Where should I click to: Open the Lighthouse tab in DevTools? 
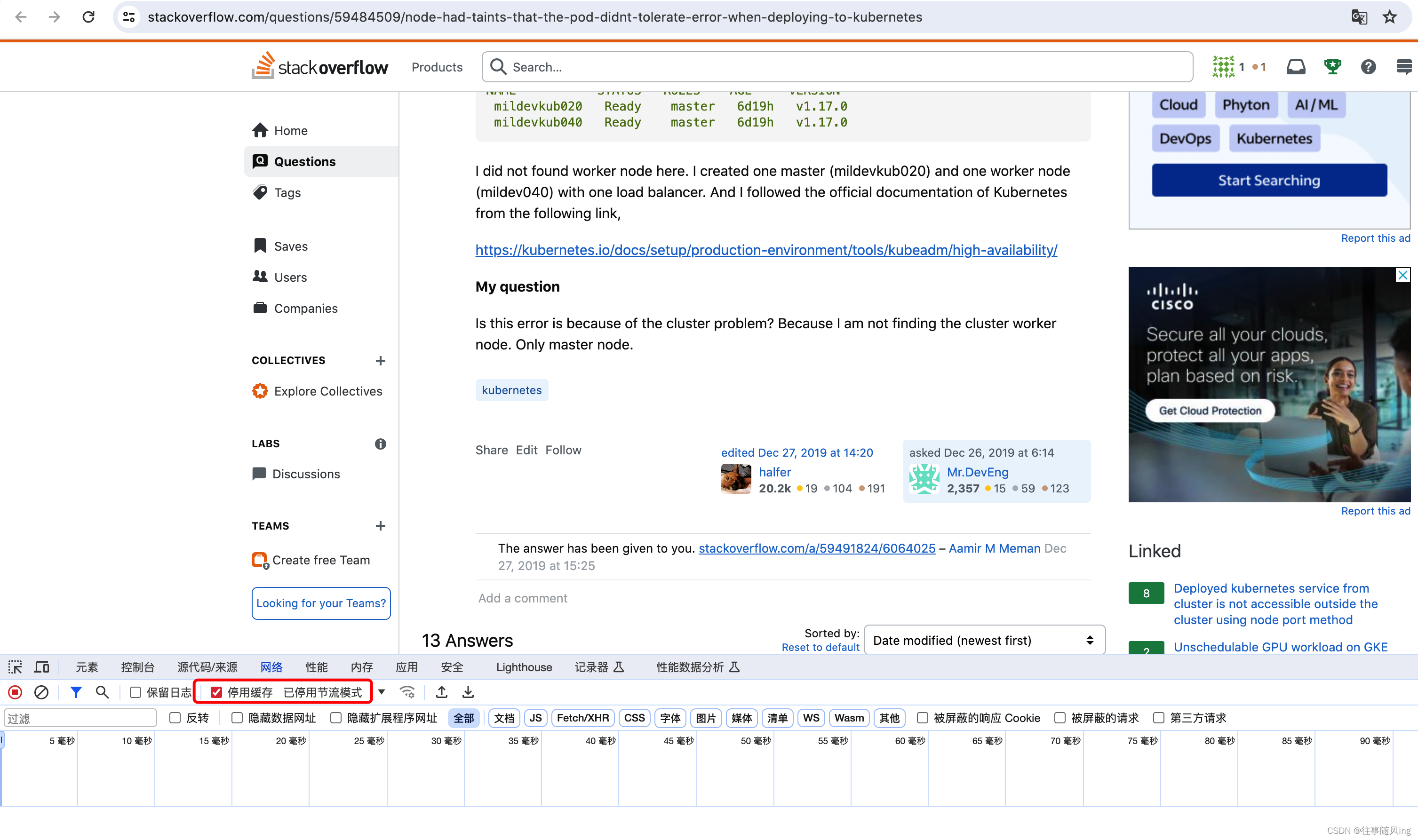tap(524, 667)
